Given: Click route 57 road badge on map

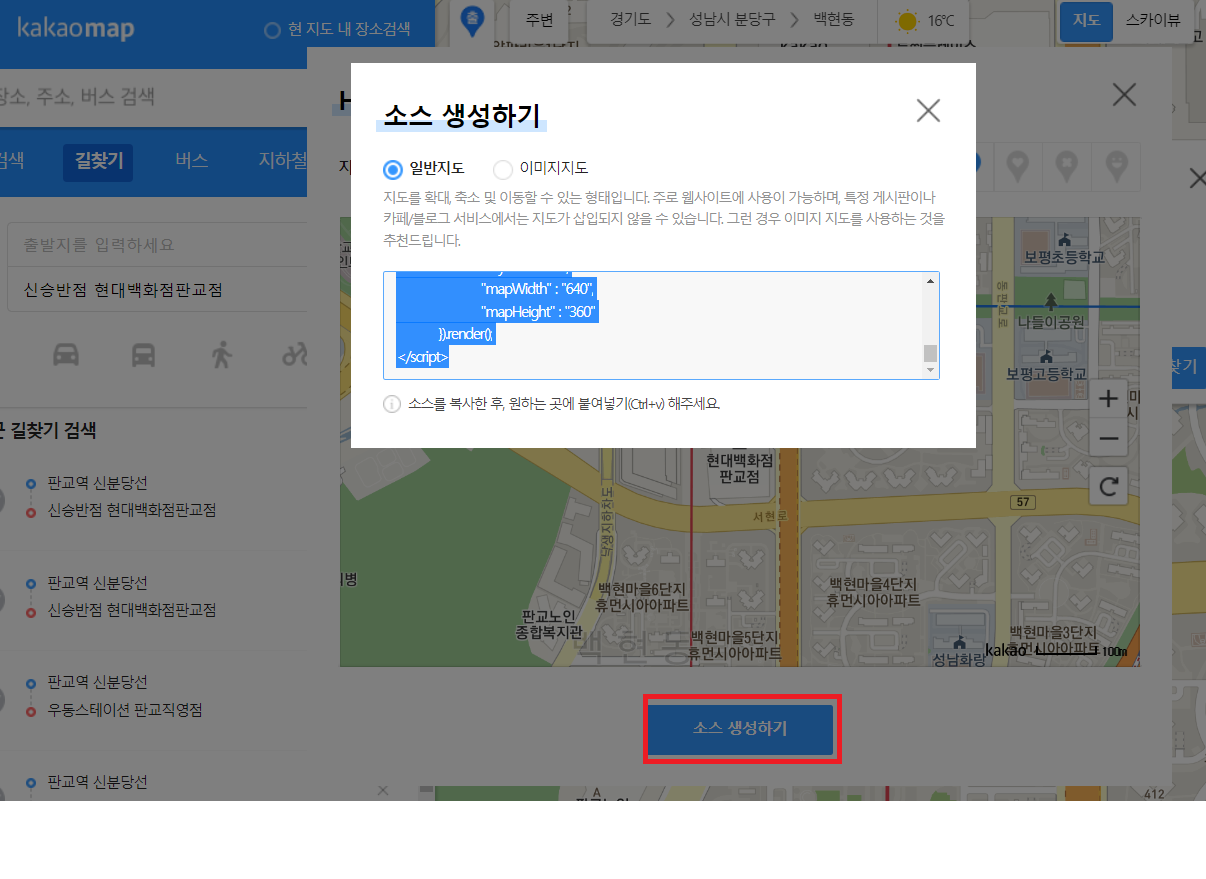Looking at the screenshot, I should (1021, 501).
